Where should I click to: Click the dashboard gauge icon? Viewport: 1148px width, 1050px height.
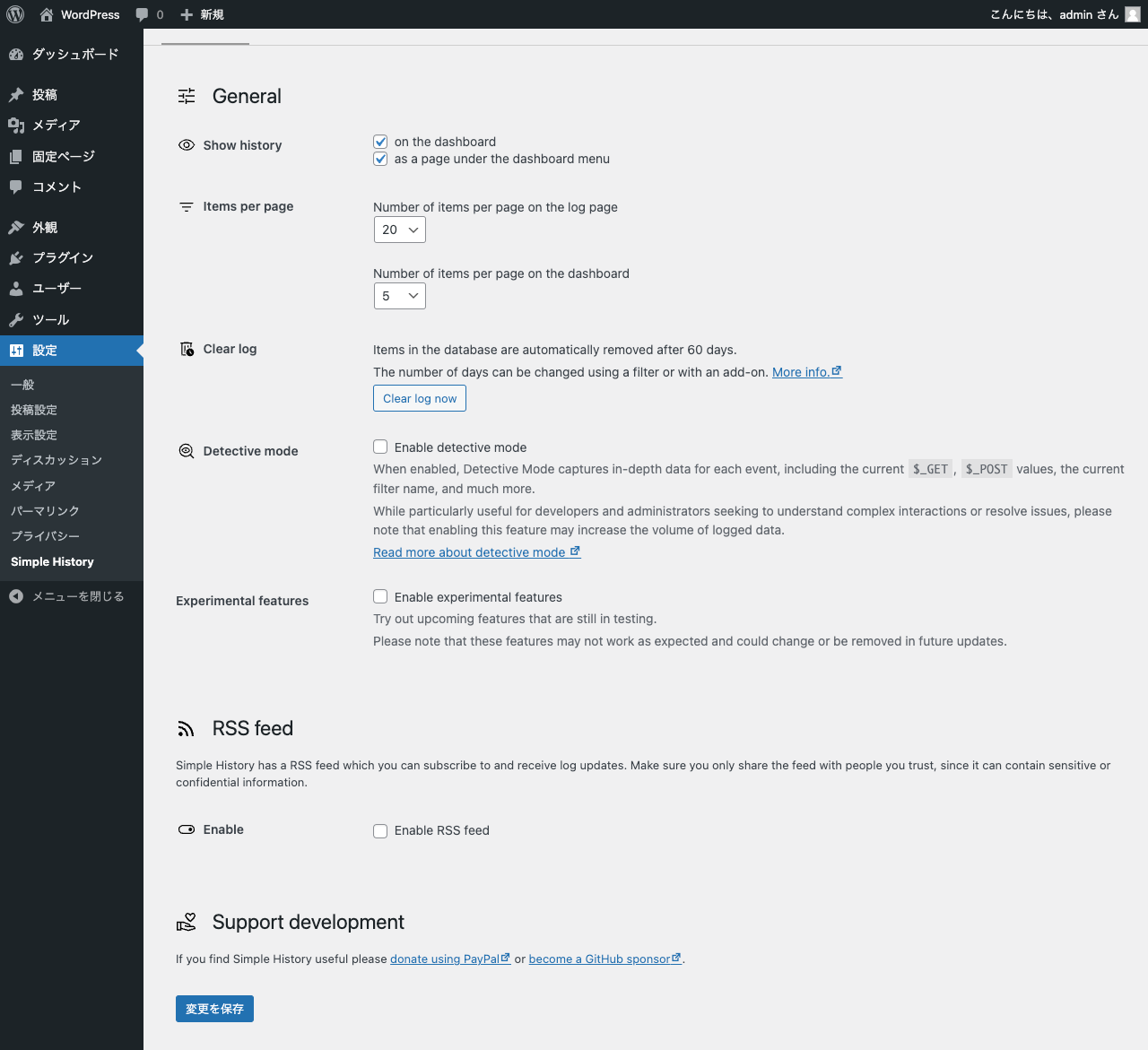[x=16, y=55]
